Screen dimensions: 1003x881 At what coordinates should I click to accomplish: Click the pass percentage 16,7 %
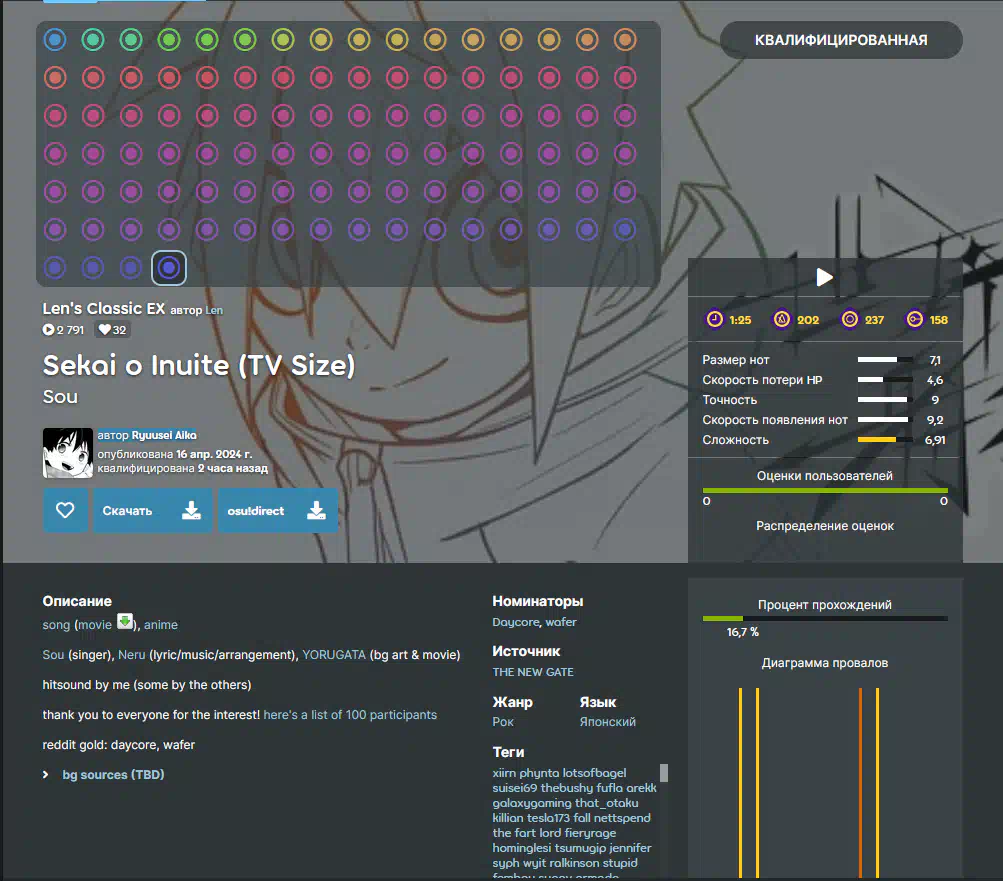click(x=743, y=632)
